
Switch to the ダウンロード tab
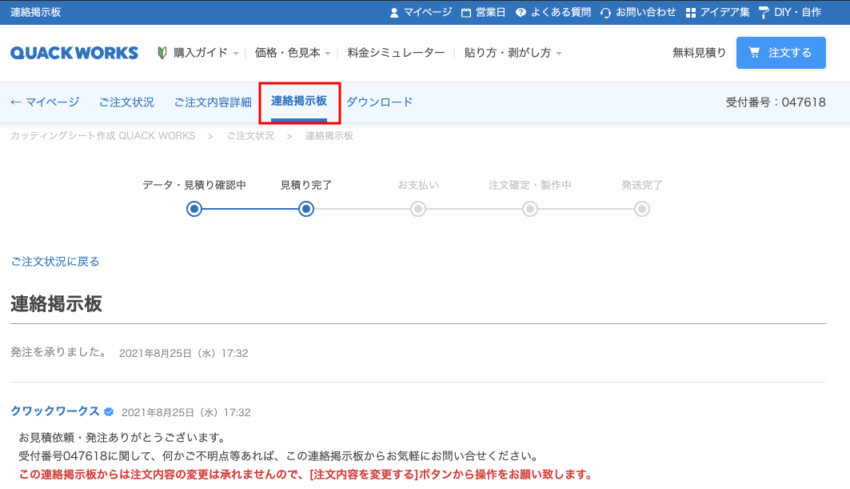379,102
